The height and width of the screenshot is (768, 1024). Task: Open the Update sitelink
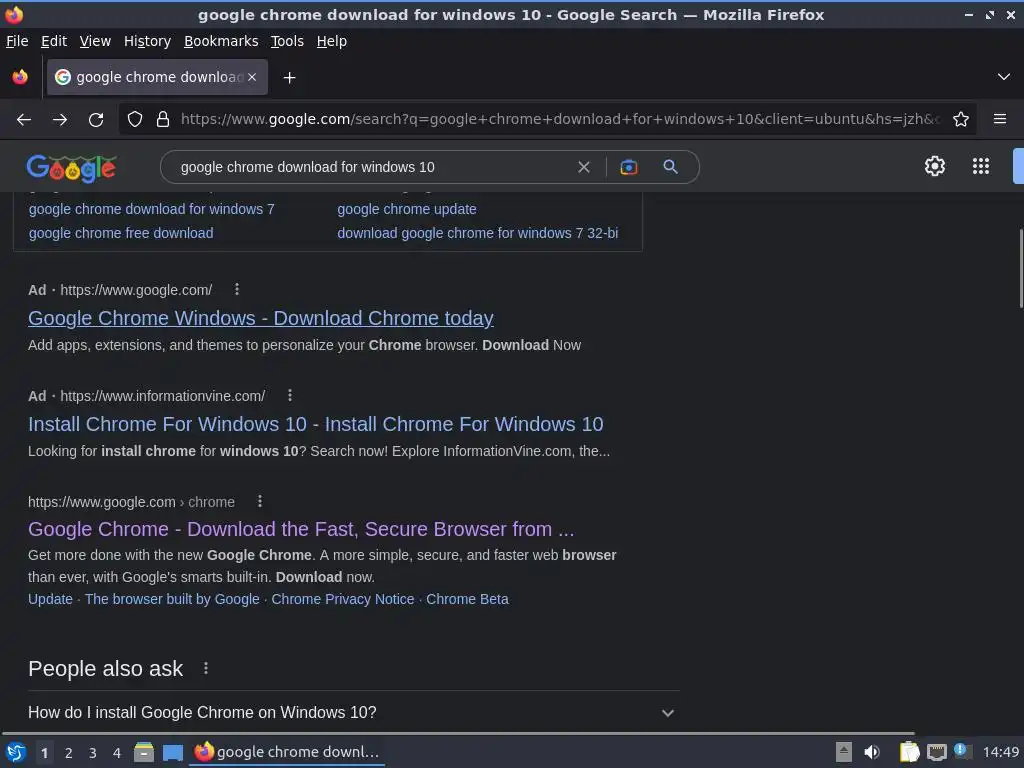tap(50, 599)
